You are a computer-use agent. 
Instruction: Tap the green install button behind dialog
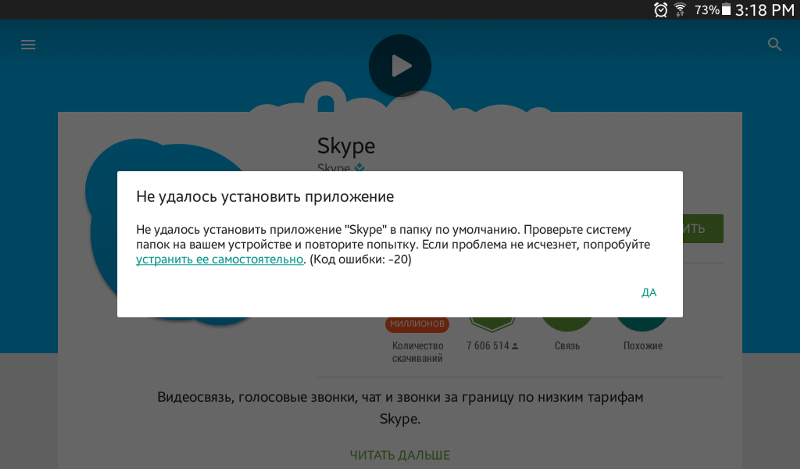(x=703, y=228)
